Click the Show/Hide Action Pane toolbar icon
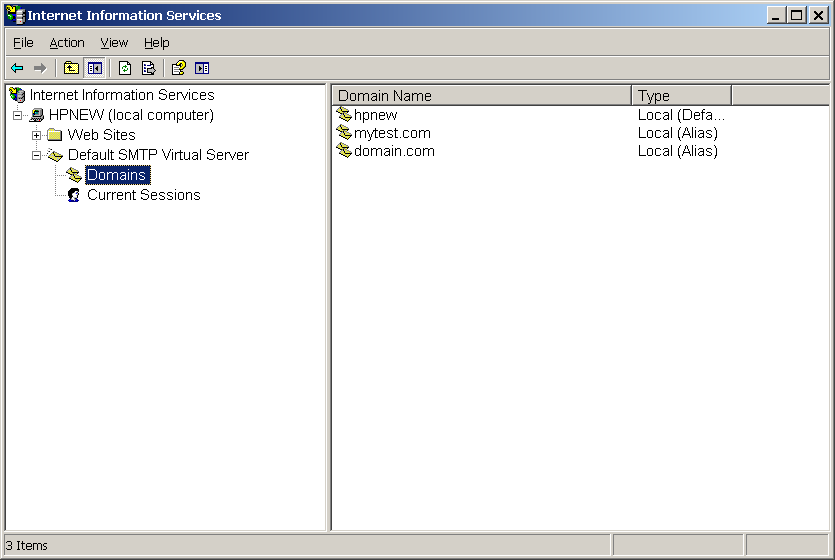The height and width of the screenshot is (560, 835). 202,68
